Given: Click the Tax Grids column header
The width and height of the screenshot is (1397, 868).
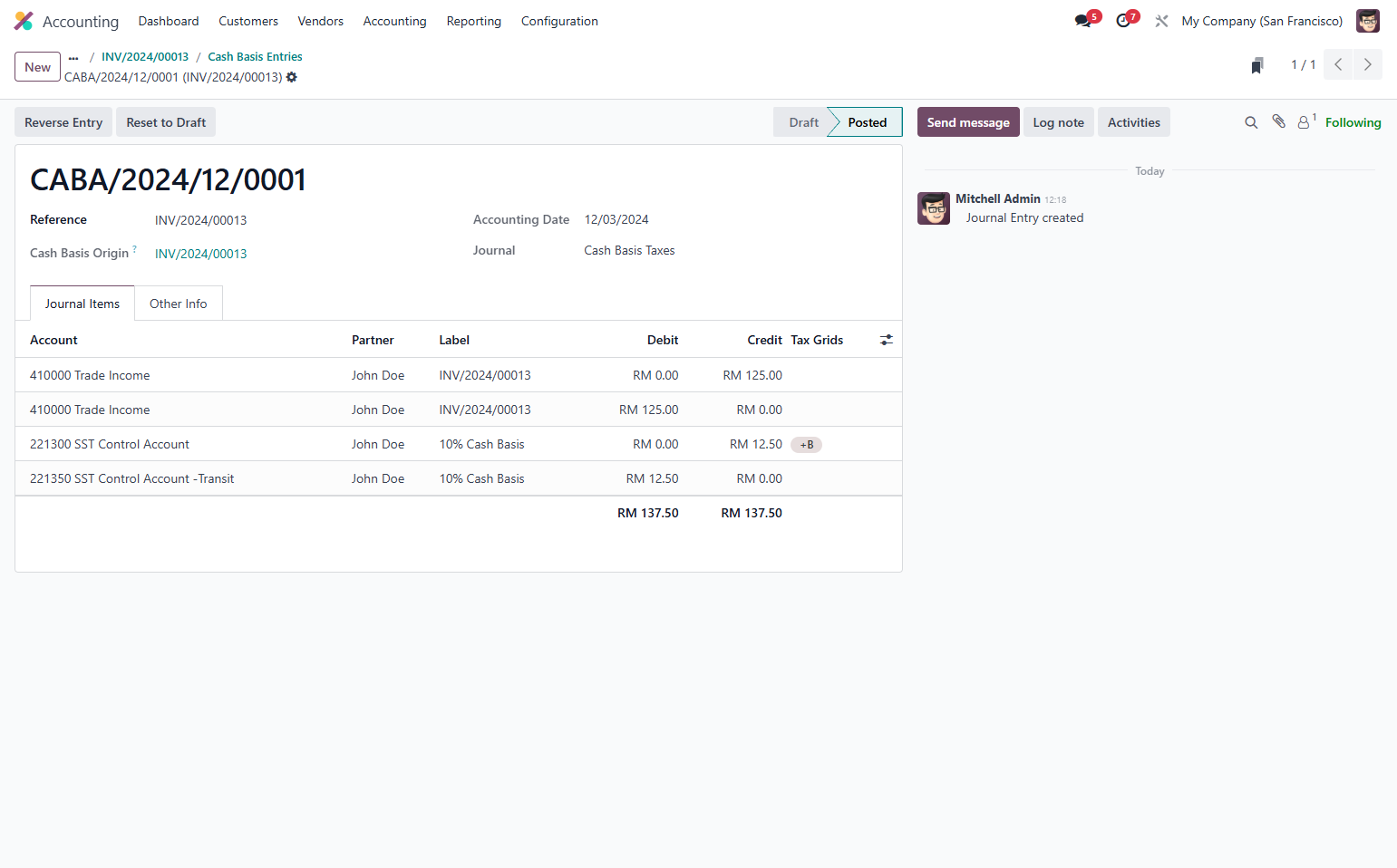Looking at the screenshot, I should tap(817, 340).
